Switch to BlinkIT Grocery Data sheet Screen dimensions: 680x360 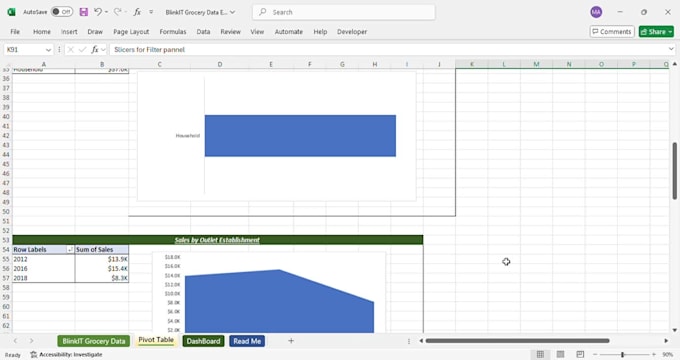click(x=94, y=341)
